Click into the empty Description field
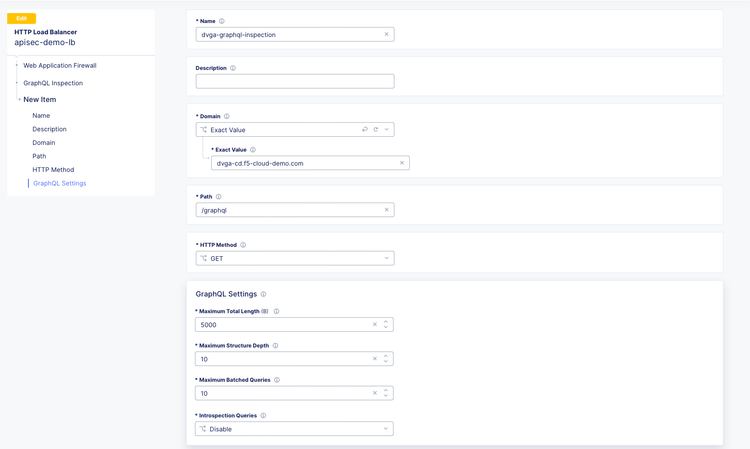This screenshot has width=750, height=449. pyautogui.click(x=295, y=81)
